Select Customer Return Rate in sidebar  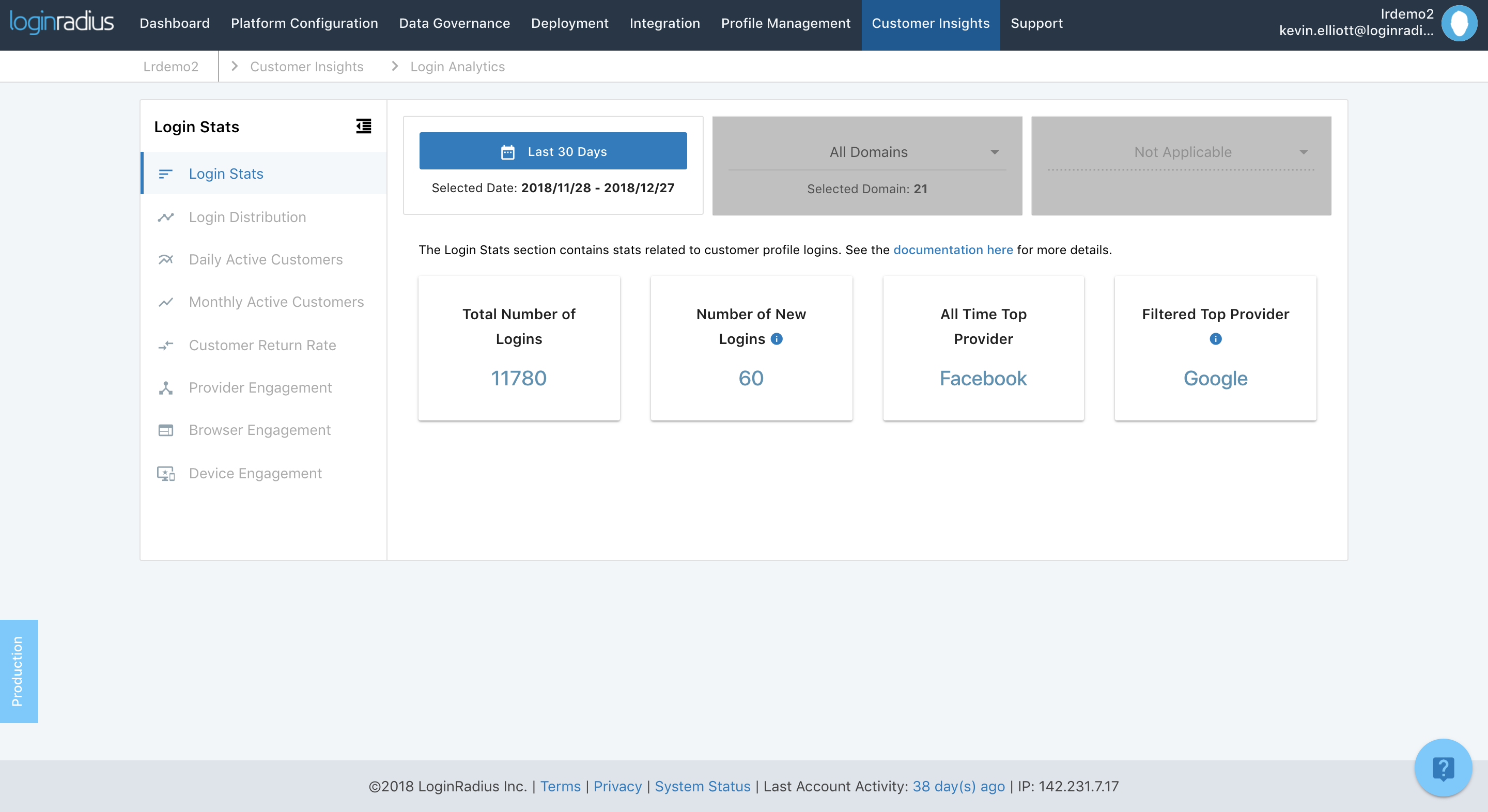261,346
